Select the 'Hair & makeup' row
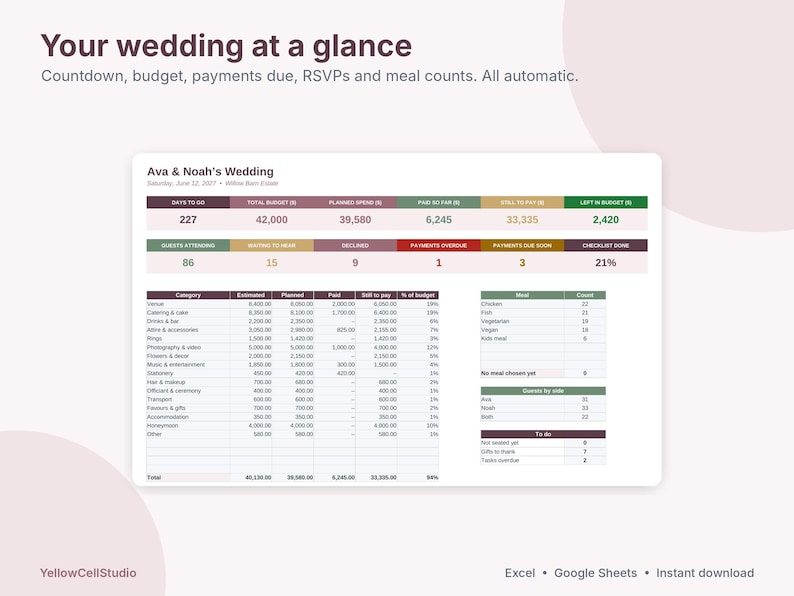This screenshot has width=794, height=596. (x=293, y=382)
